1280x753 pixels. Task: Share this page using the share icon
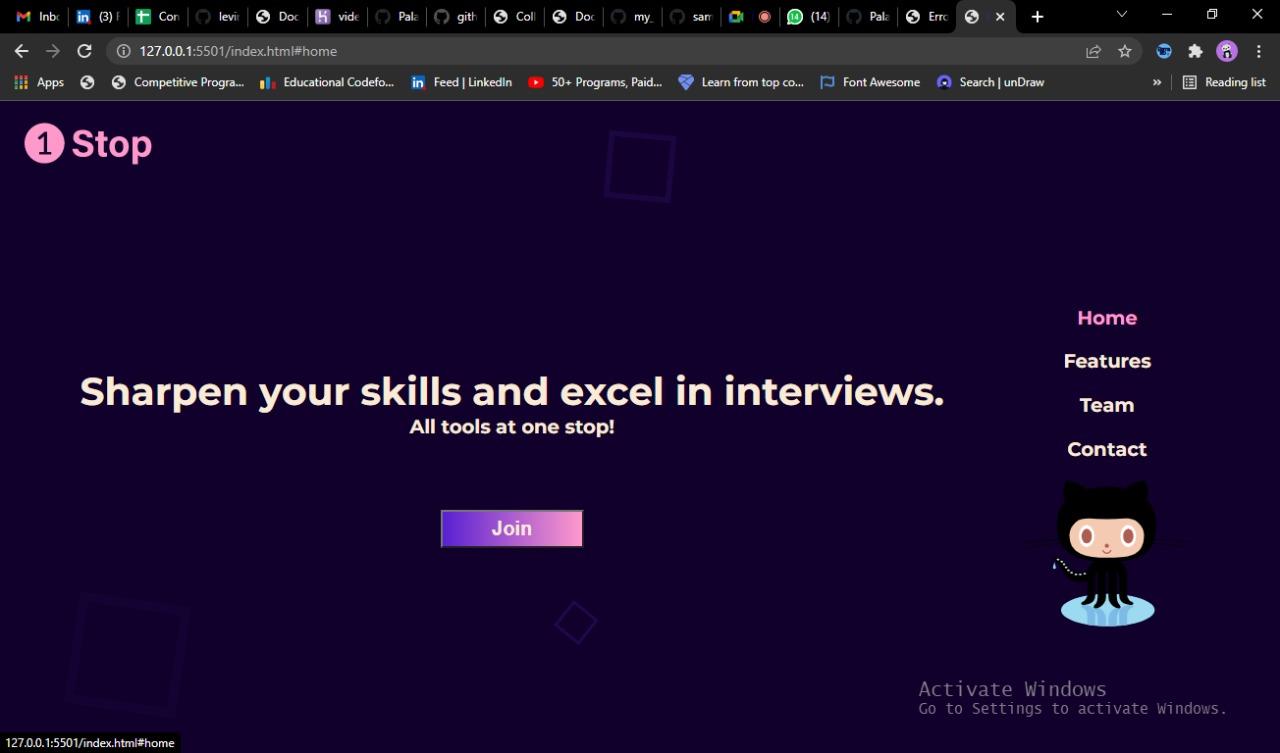pos(1093,51)
